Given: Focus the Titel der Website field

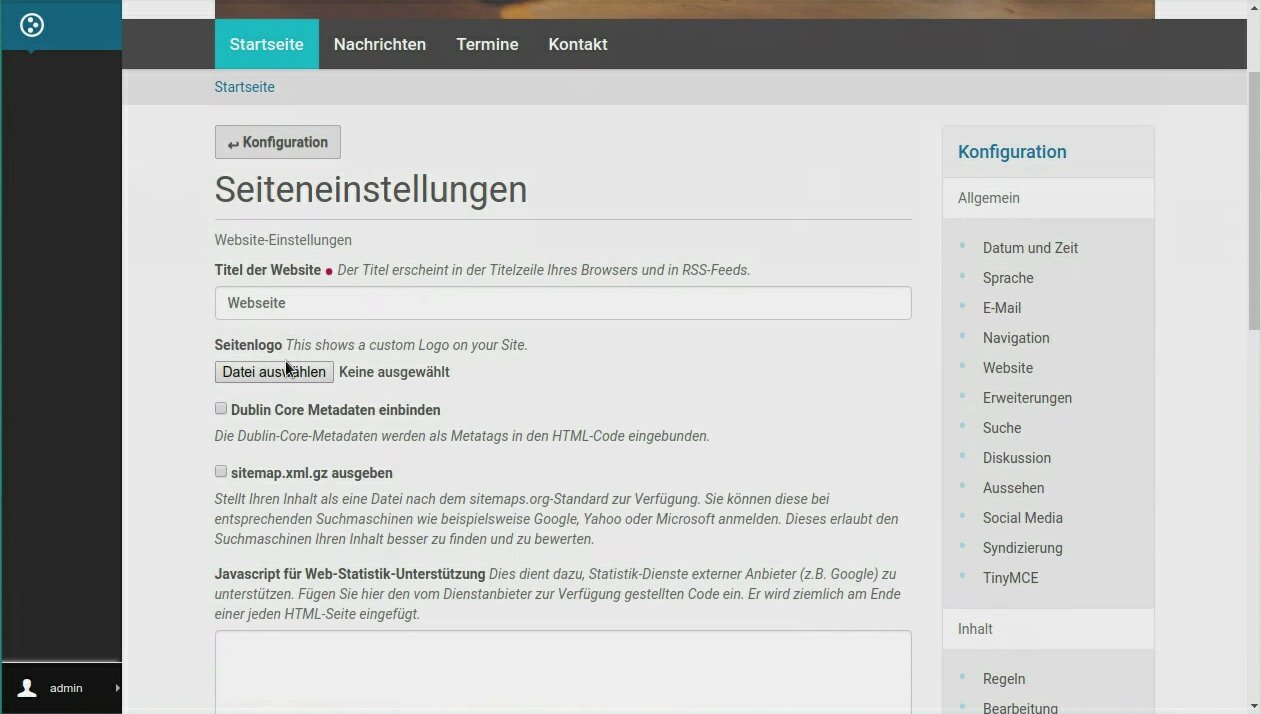Looking at the screenshot, I should click(562, 303).
